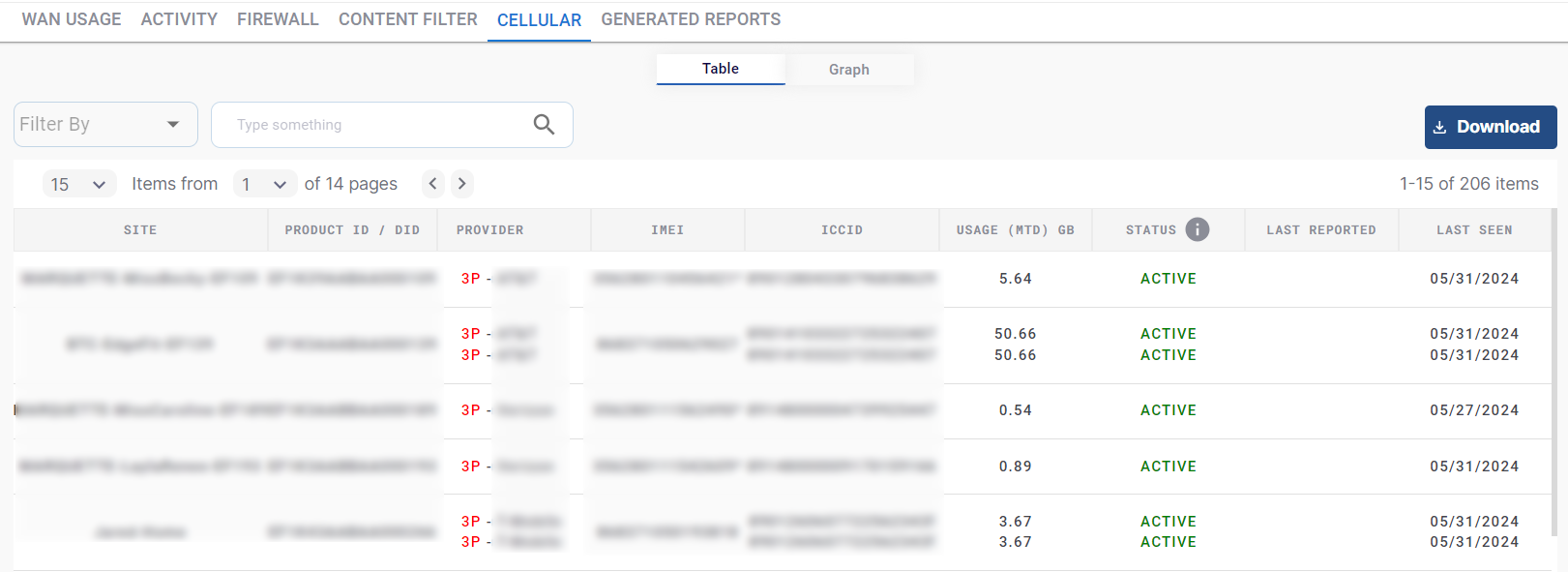This screenshot has height=572, width=1568.
Task: Switch to Graph view
Action: 849,70
